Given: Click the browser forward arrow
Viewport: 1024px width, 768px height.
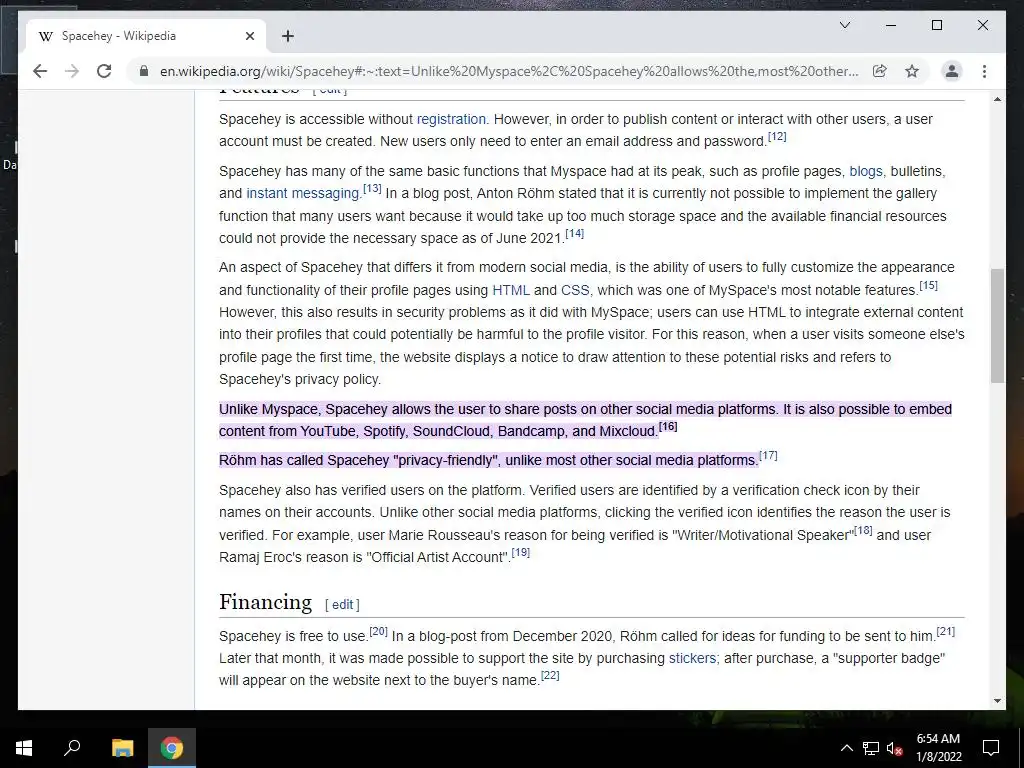Looking at the screenshot, I should point(72,71).
